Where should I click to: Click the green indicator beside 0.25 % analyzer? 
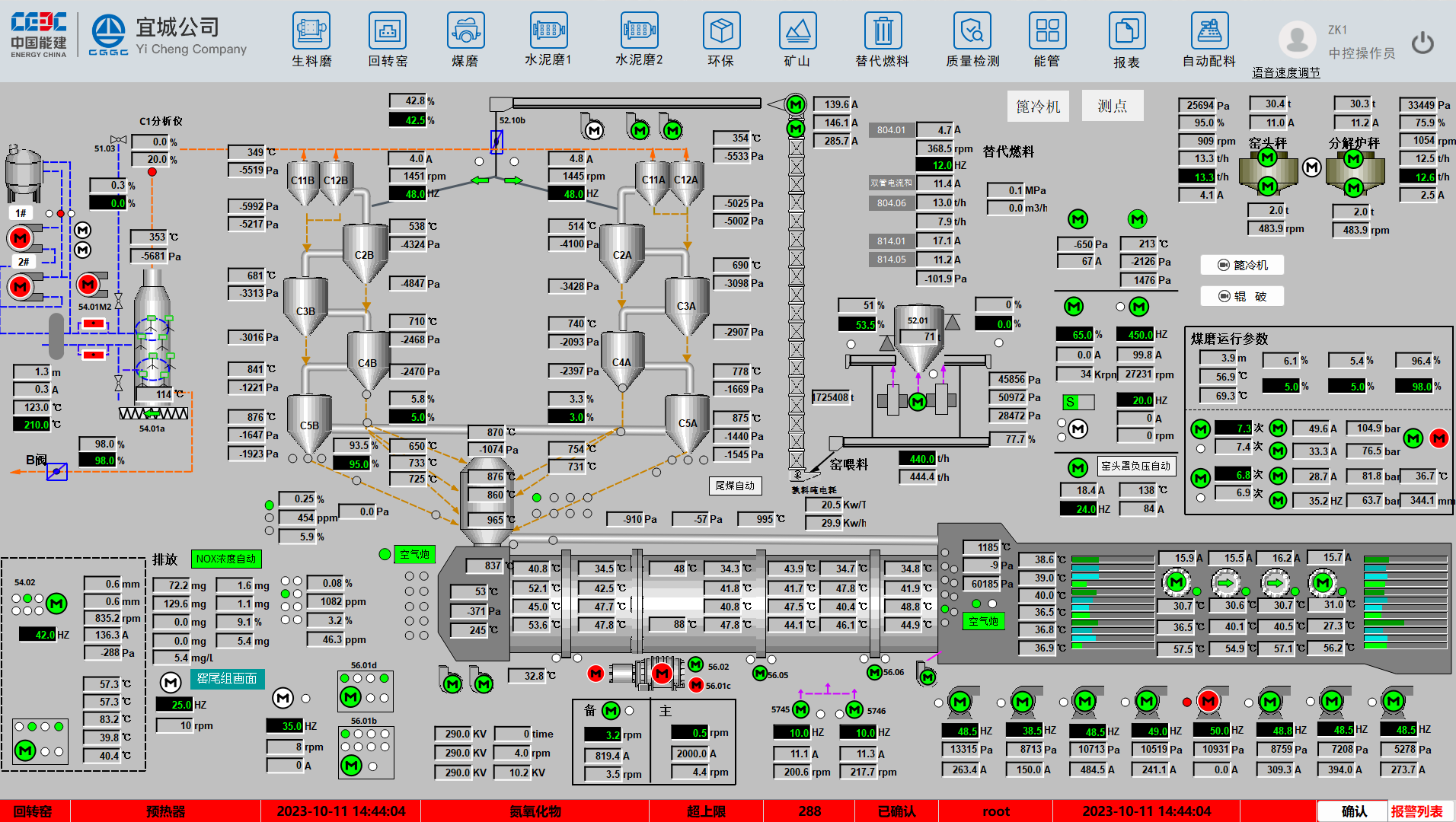(x=269, y=505)
